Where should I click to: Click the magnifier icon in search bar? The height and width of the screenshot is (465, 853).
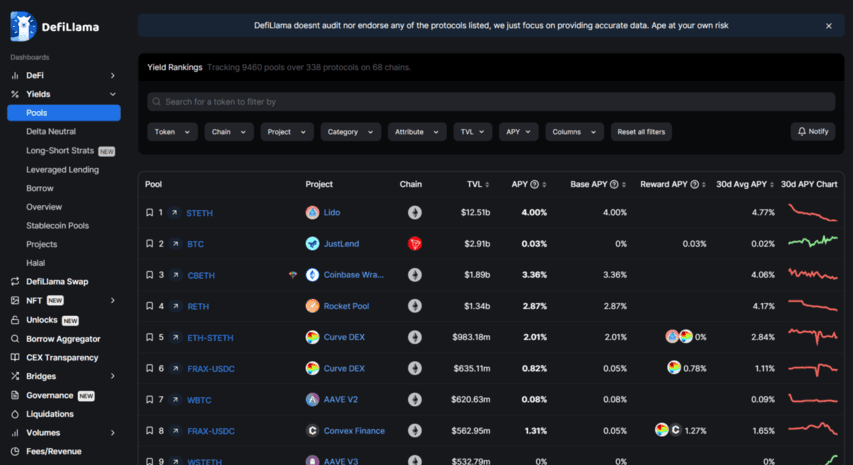[x=157, y=102]
